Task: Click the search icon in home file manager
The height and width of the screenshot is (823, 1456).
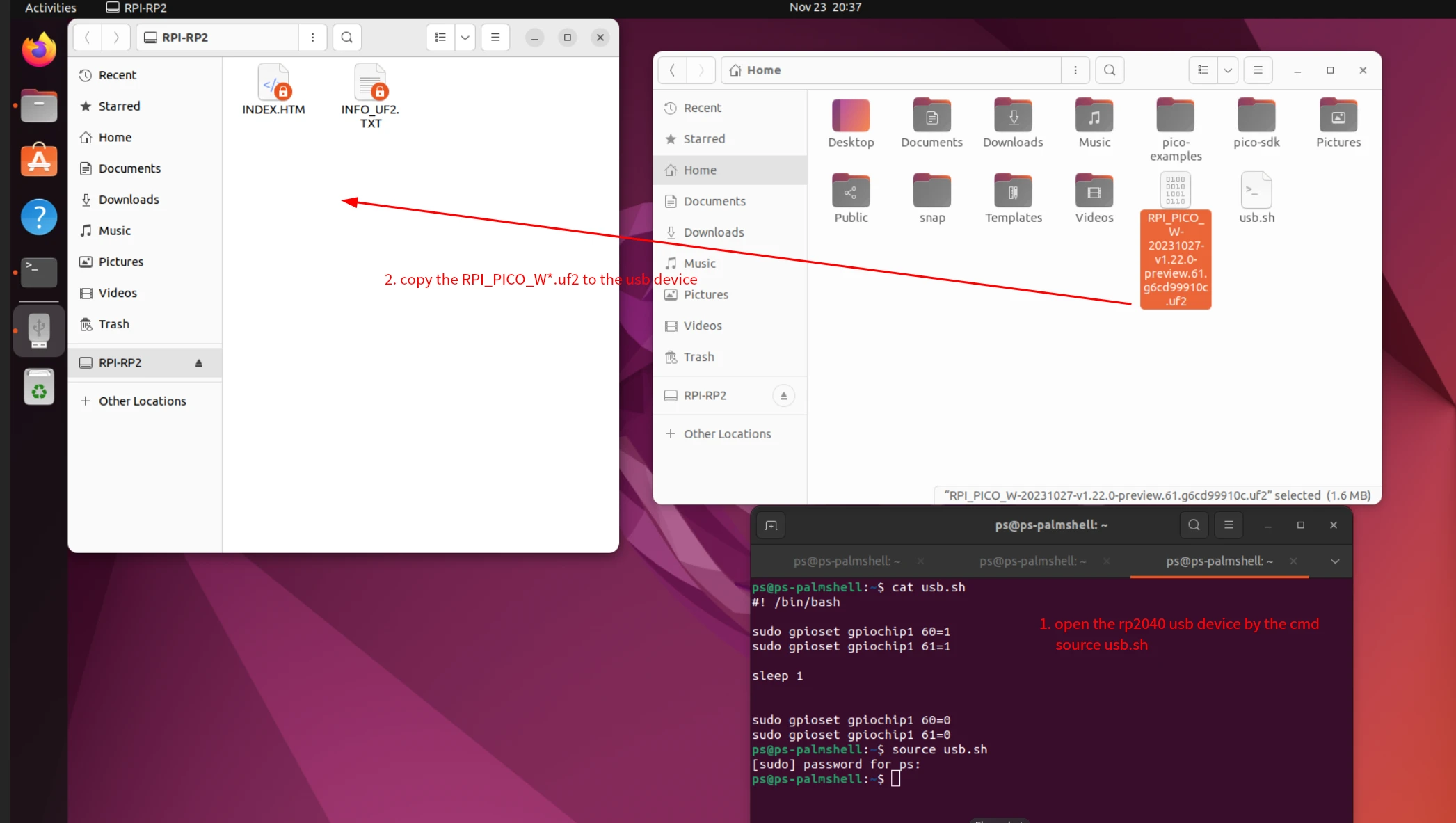Action: [x=1109, y=70]
